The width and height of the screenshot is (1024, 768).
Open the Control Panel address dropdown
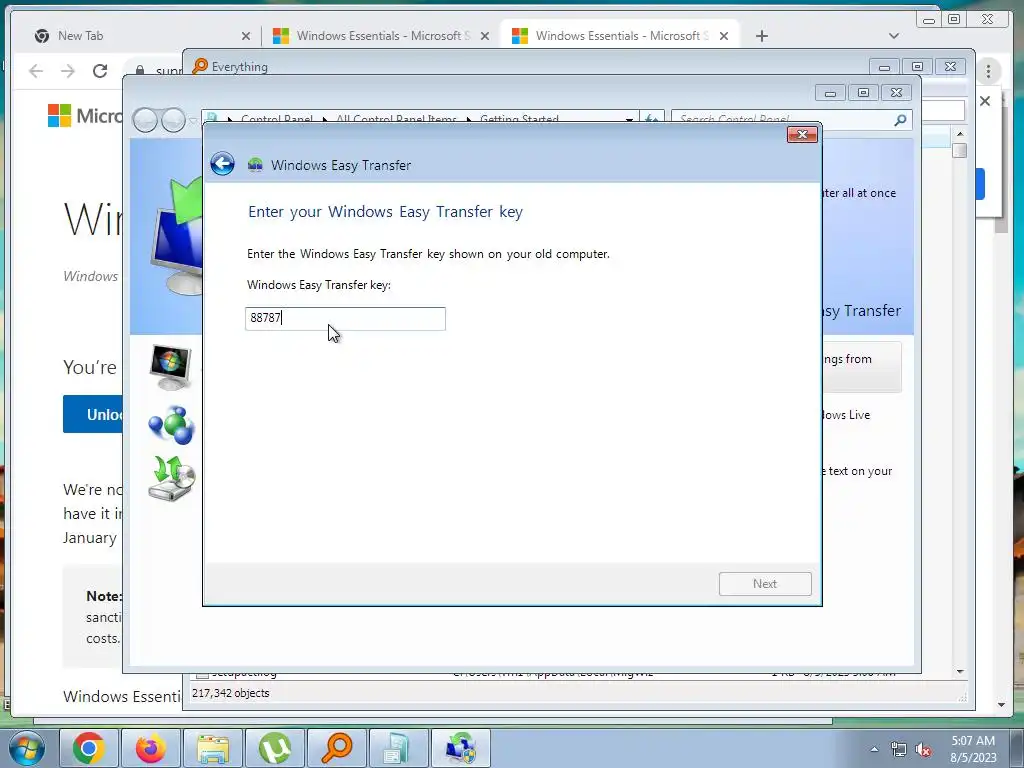pos(629,120)
